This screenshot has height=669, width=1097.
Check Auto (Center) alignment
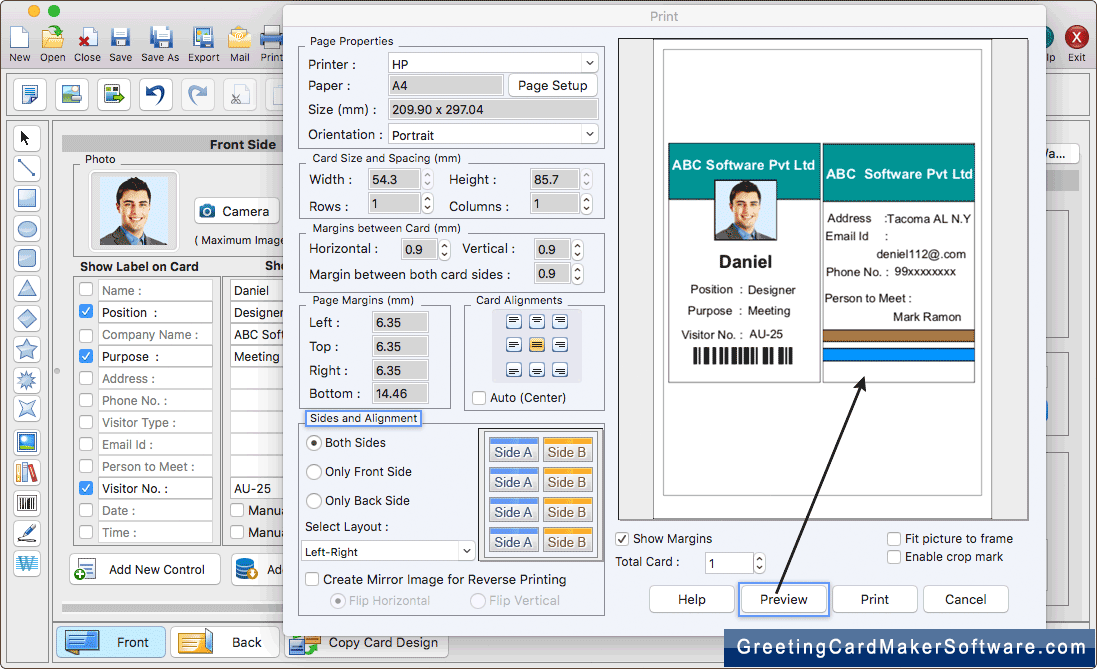[479, 398]
